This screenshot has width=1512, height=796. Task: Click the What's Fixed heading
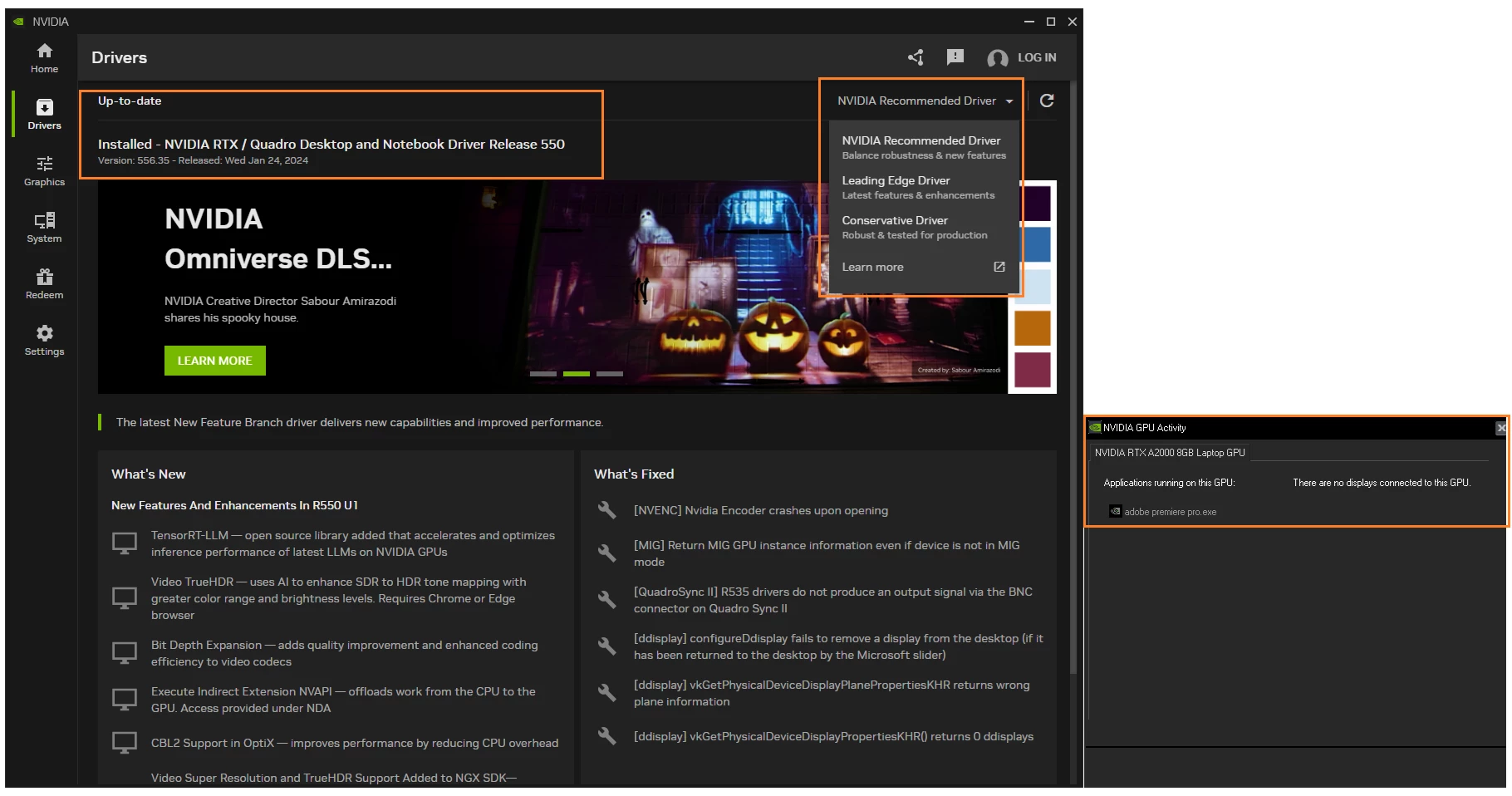(634, 474)
